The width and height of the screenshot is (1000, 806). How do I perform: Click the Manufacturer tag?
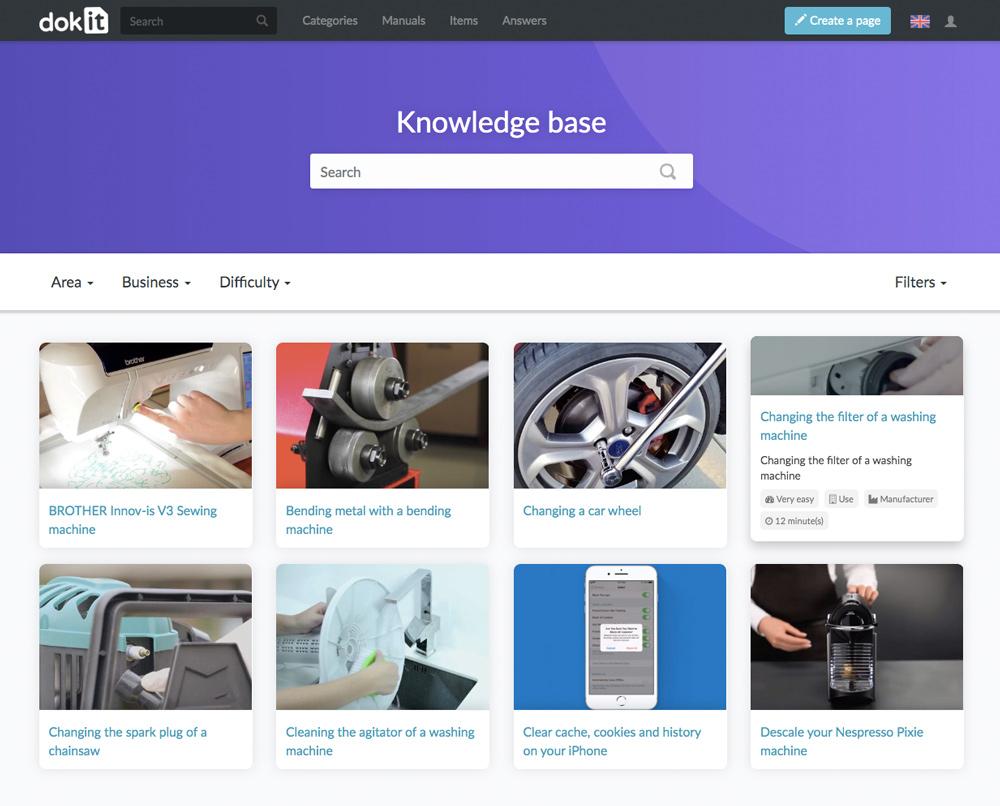coord(901,499)
